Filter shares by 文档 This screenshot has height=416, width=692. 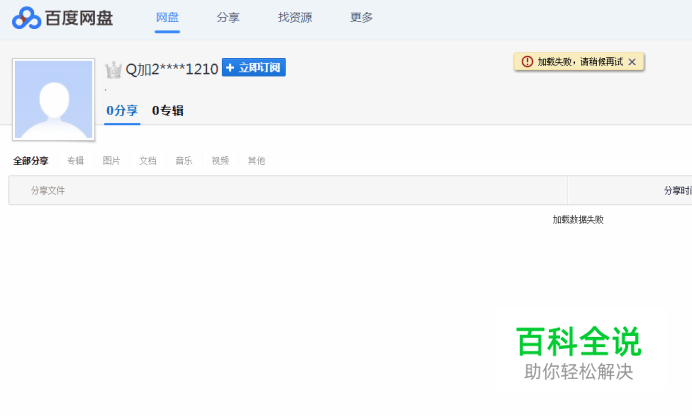(x=148, y=161)
